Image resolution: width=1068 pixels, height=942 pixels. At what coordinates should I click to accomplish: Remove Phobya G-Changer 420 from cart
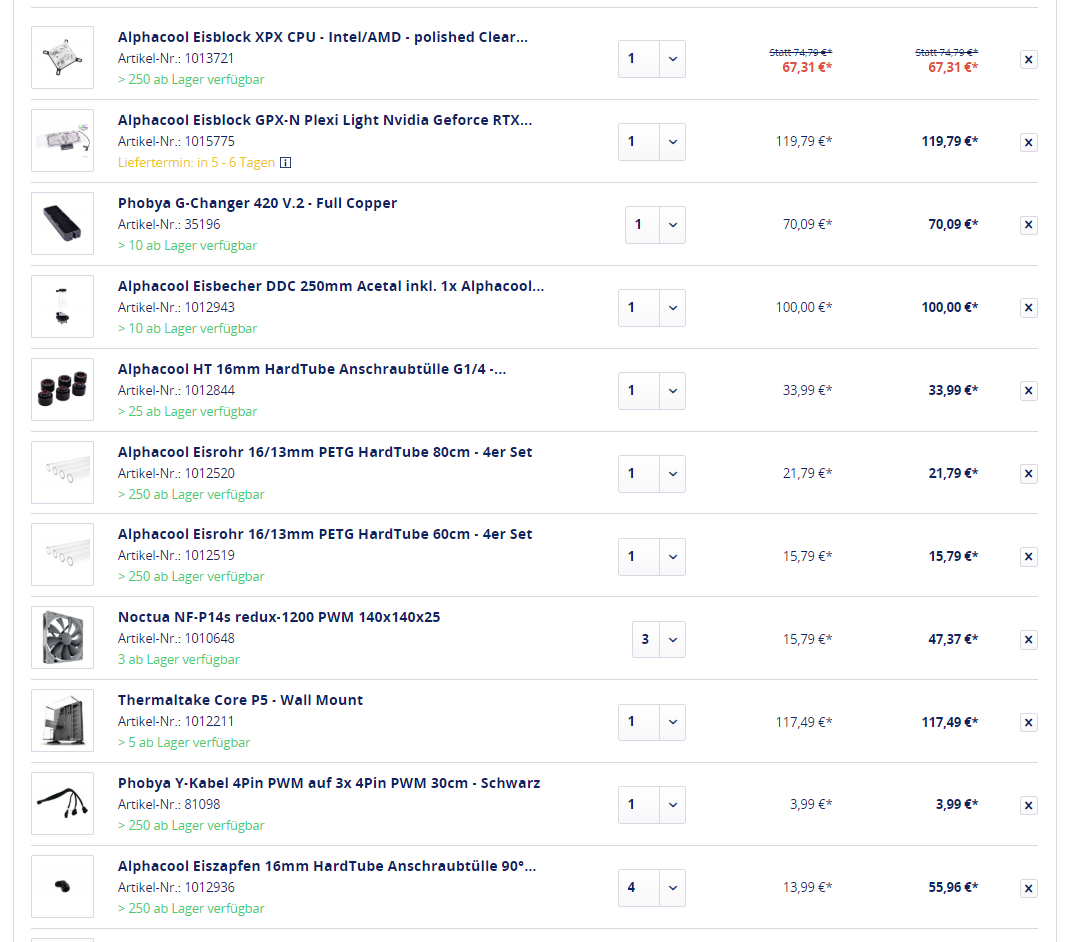click(x=1028, y=225)
